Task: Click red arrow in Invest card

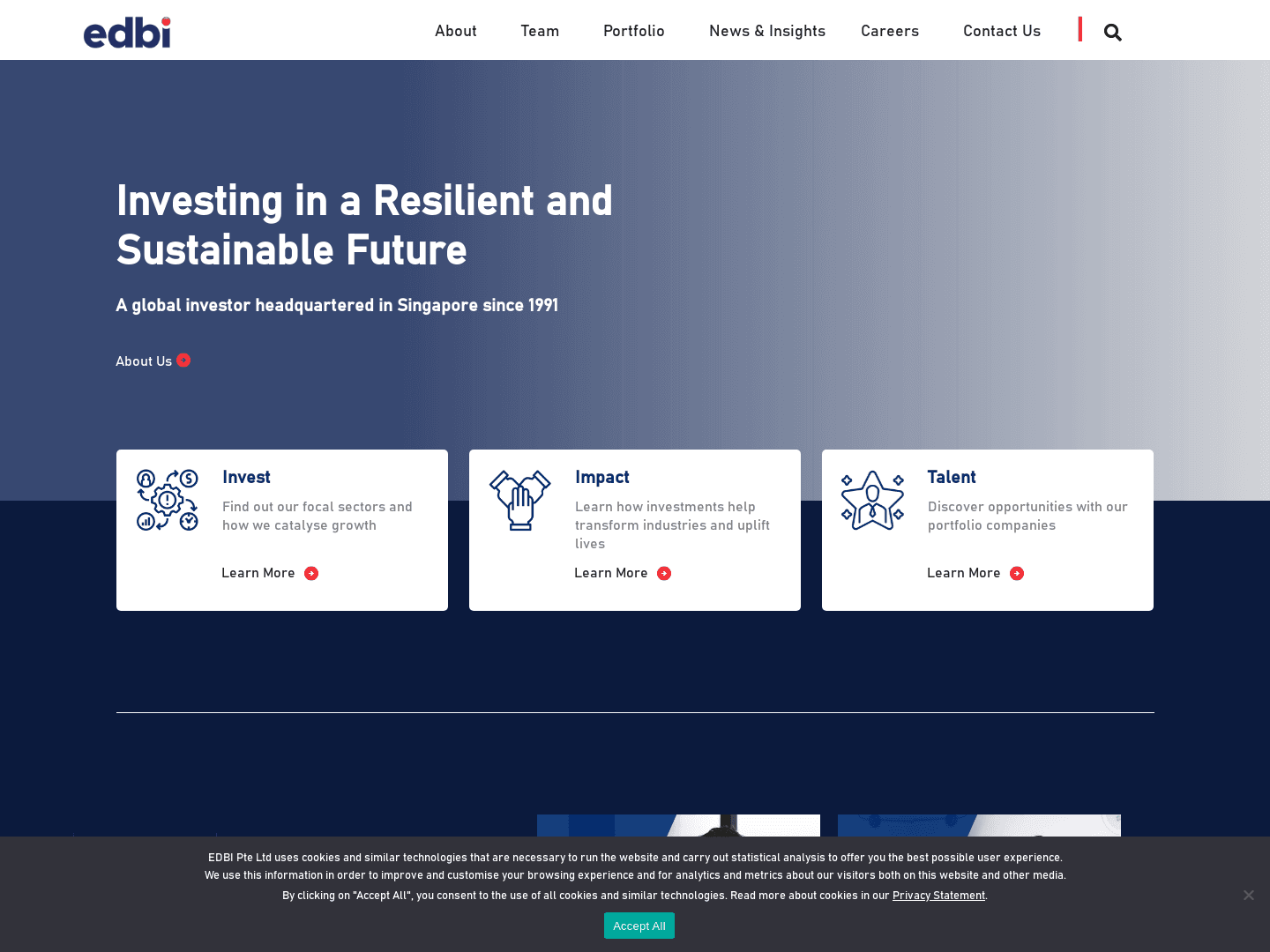Action: 311,574
